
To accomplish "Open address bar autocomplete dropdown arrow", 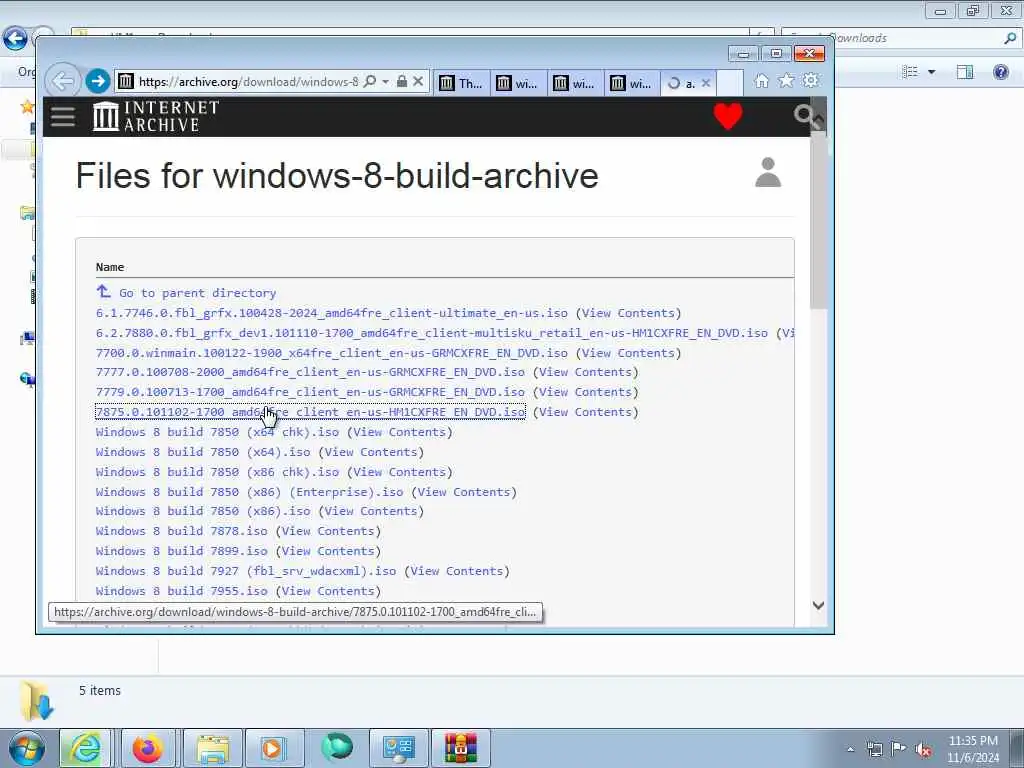I will 385,82.
